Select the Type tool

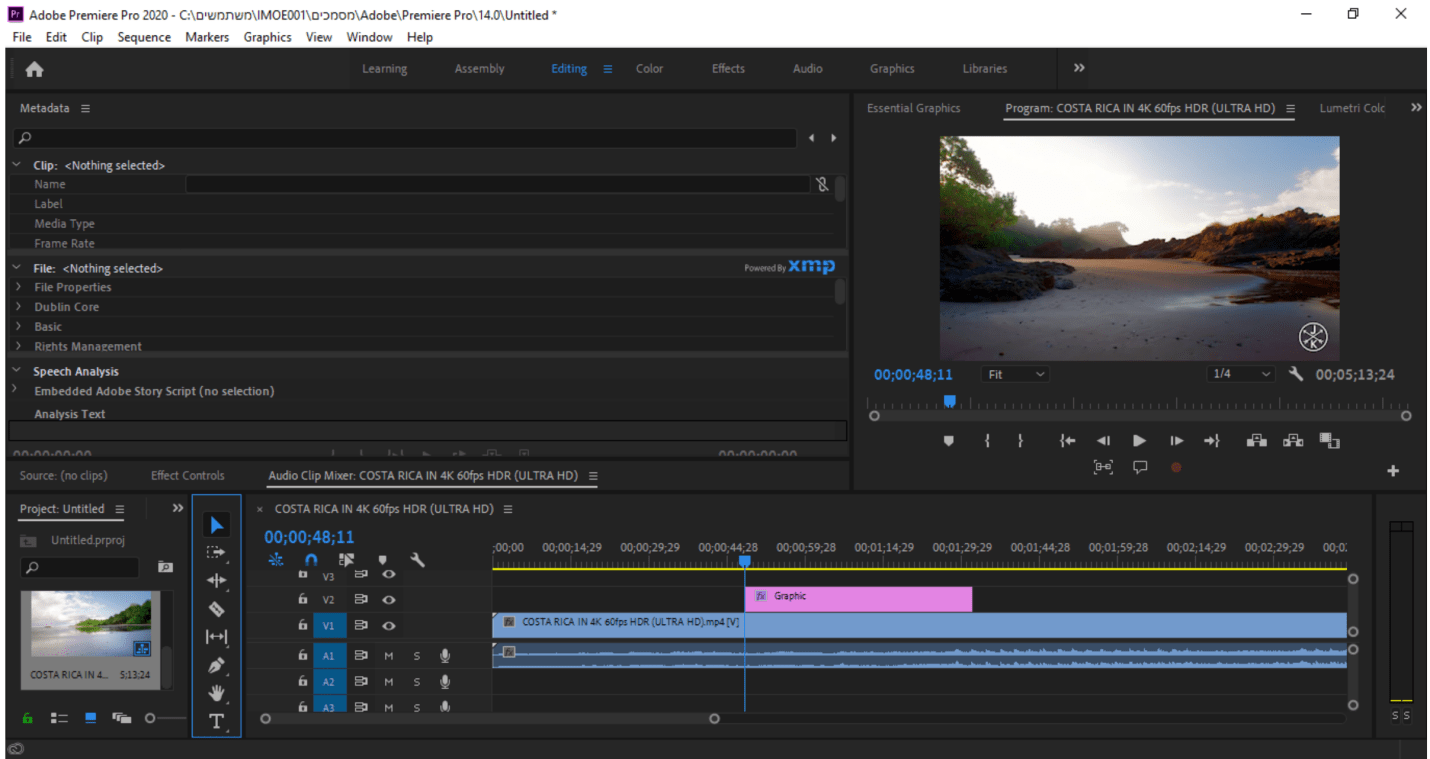click(216, 721)
